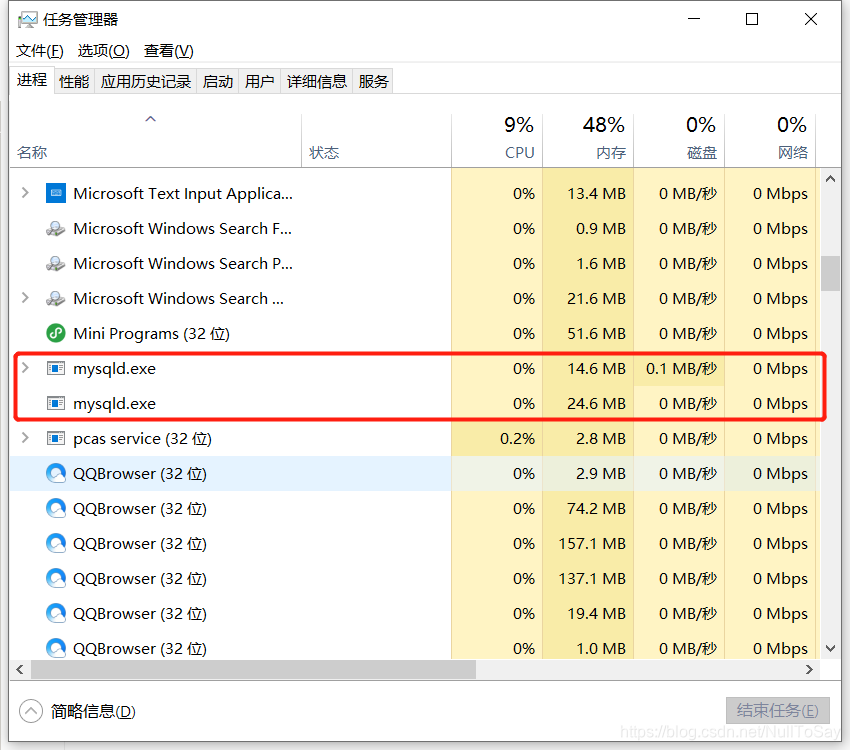Sort by the 磁盘 column header

[x=679, y=140]
